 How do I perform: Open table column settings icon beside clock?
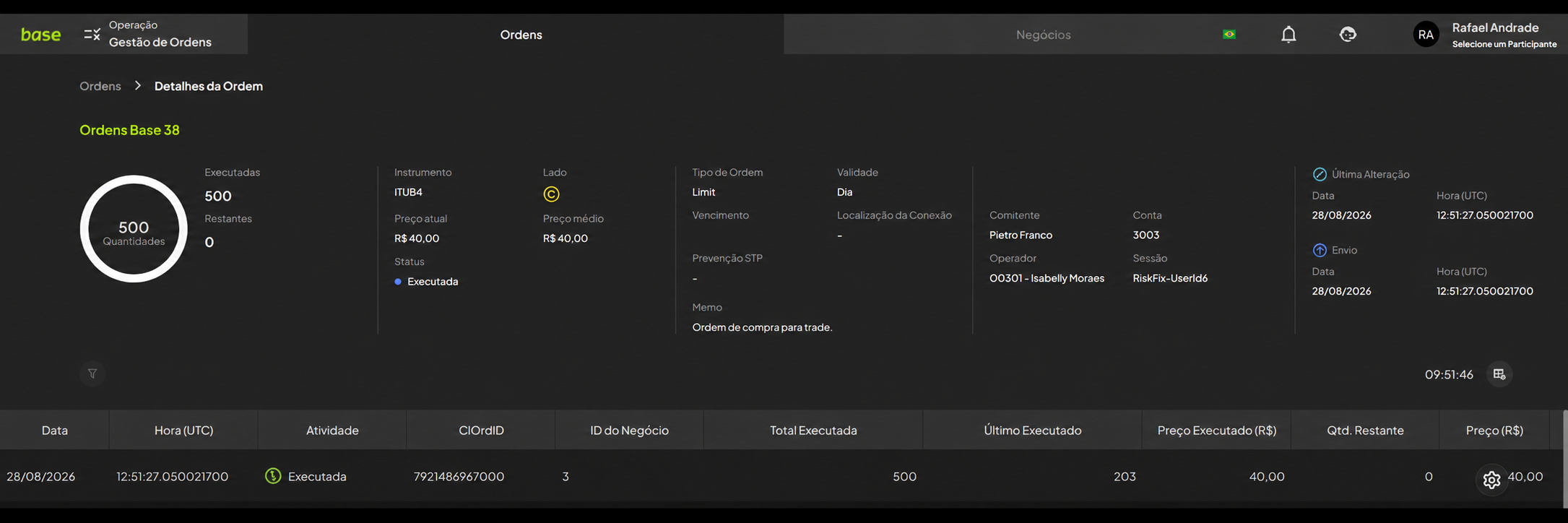1499,374
